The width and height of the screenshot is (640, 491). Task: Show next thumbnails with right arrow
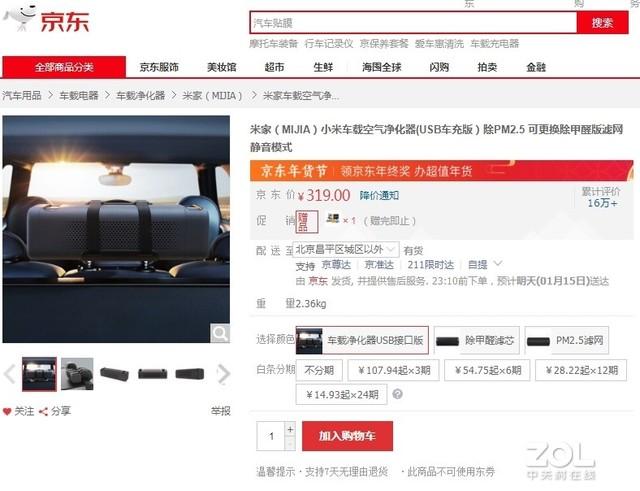click(x=224, y=374)
